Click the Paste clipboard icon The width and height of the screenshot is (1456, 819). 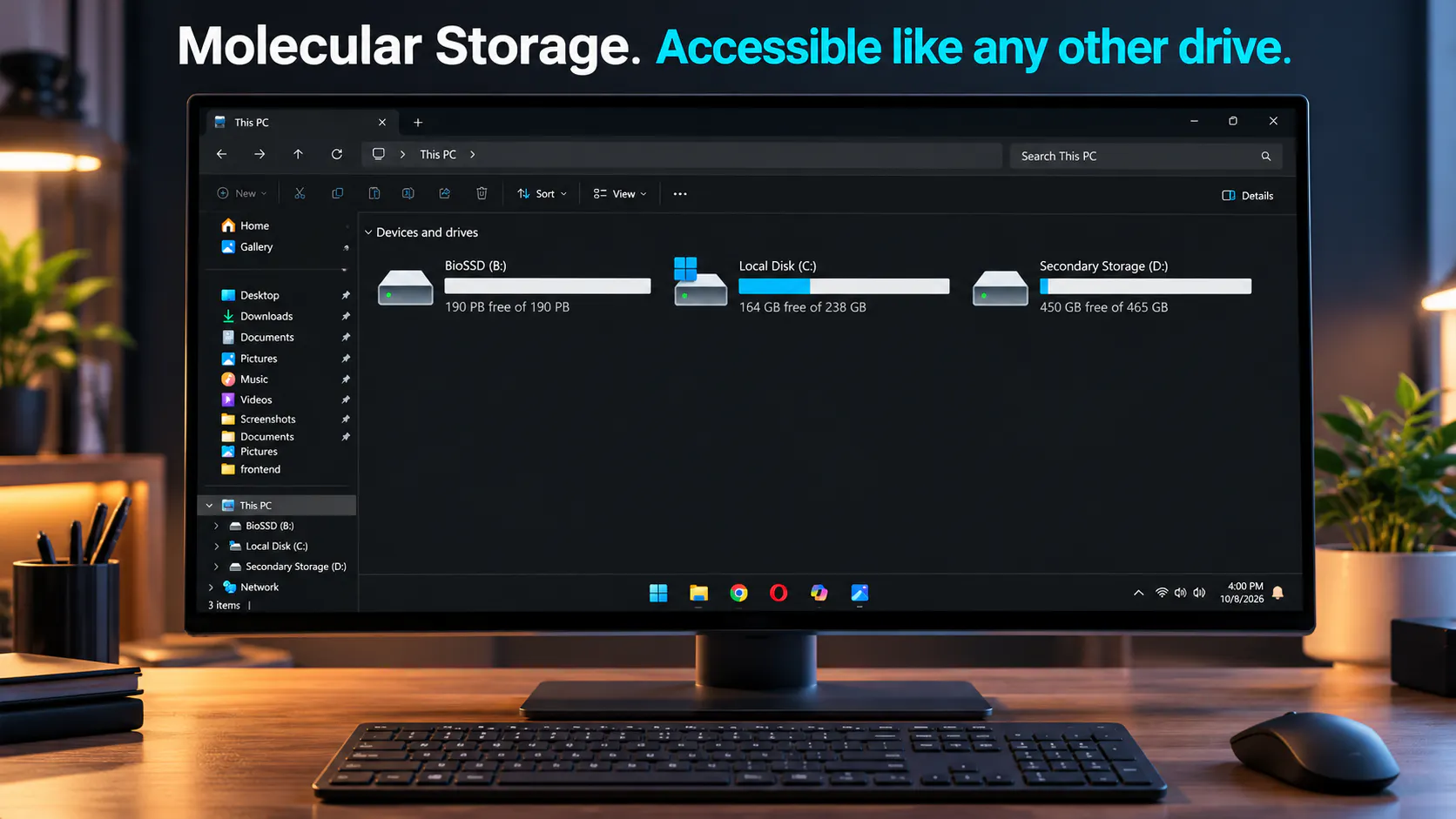(374, 193)
